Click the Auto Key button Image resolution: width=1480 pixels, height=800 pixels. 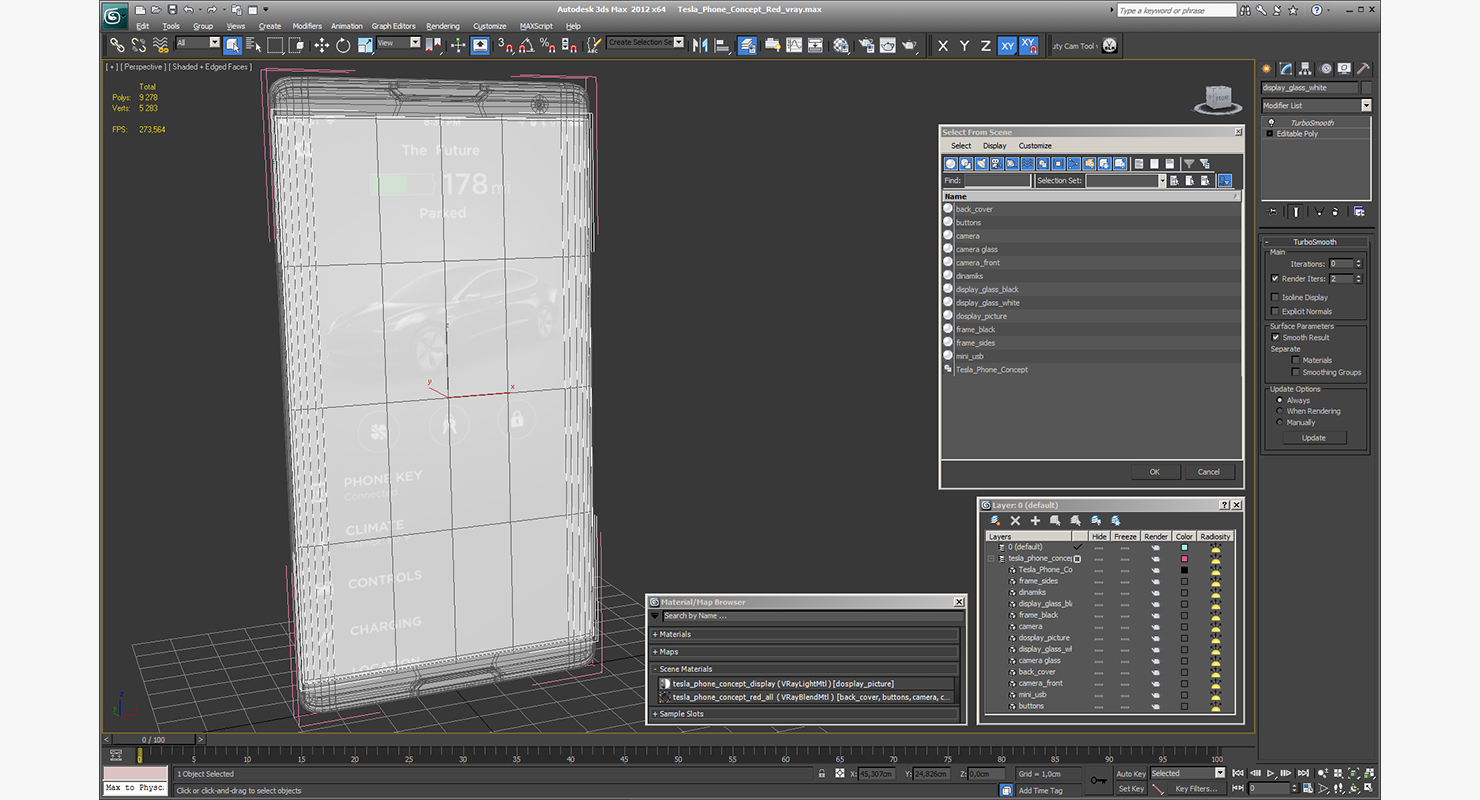(1130, 774)
